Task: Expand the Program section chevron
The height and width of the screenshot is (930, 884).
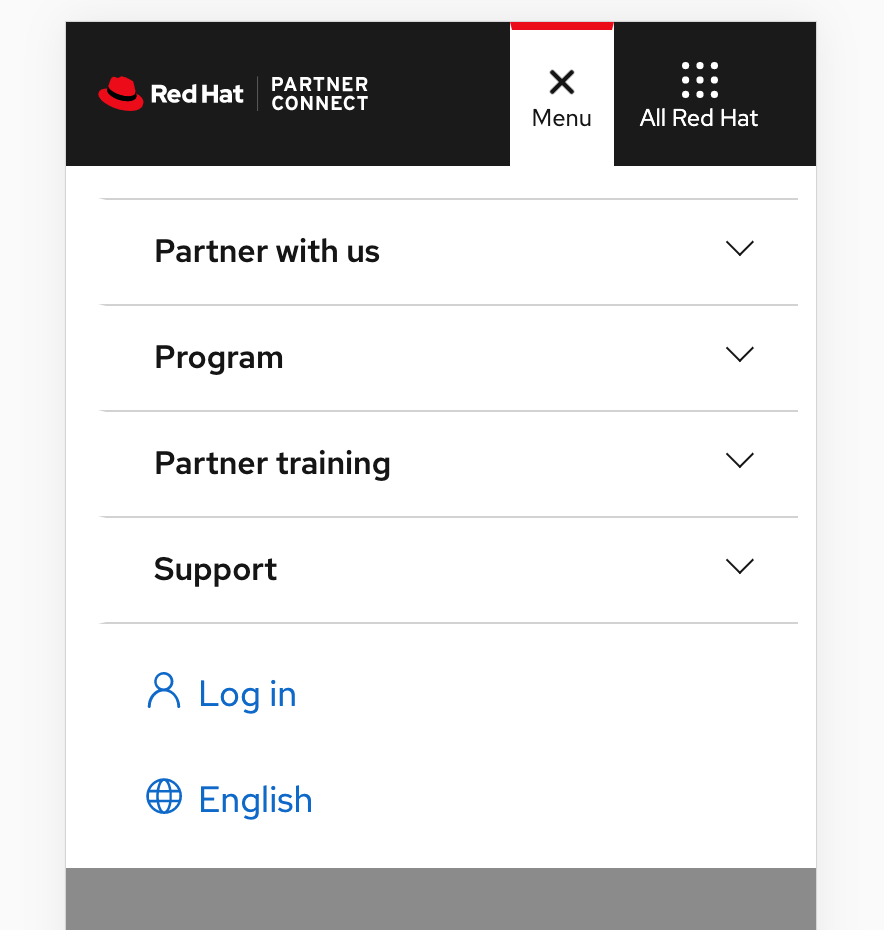Action: [739, 354]
